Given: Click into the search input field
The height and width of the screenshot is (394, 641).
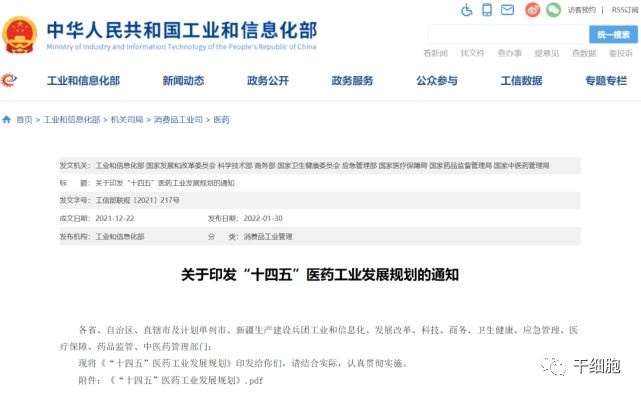Looking at the screenshot, I should point(509,34).
